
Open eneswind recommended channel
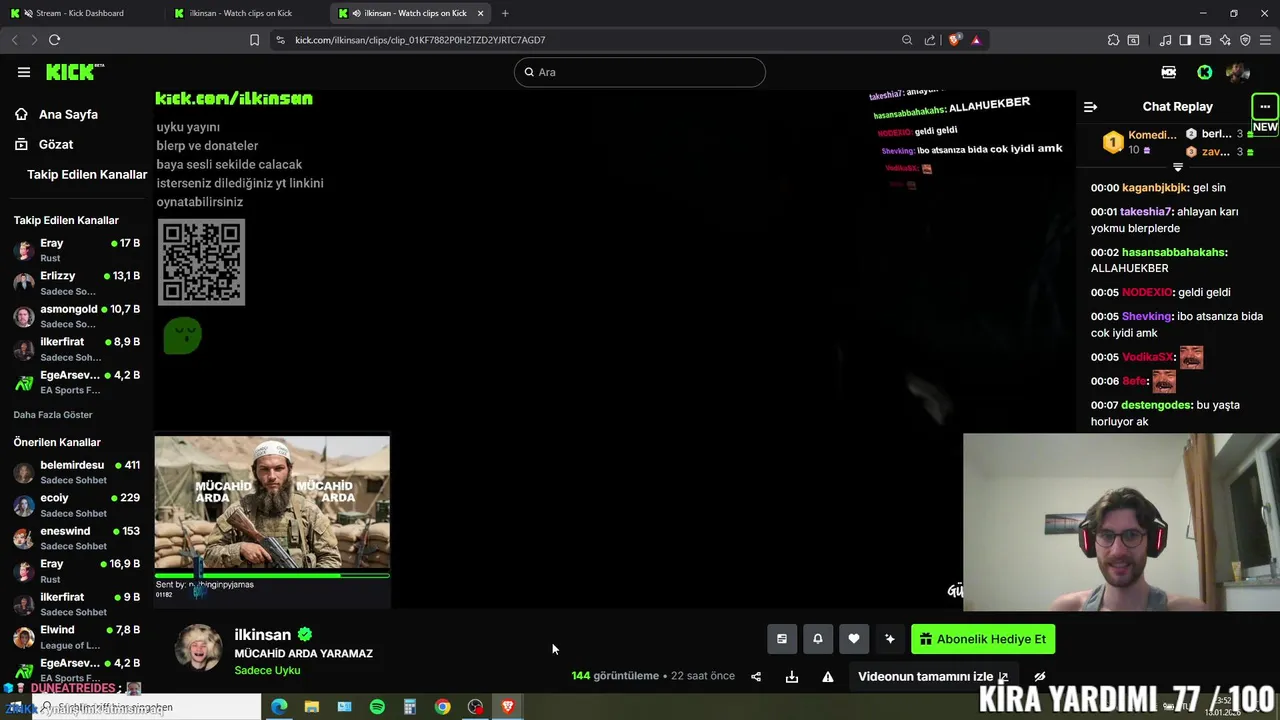click(77, 538)
